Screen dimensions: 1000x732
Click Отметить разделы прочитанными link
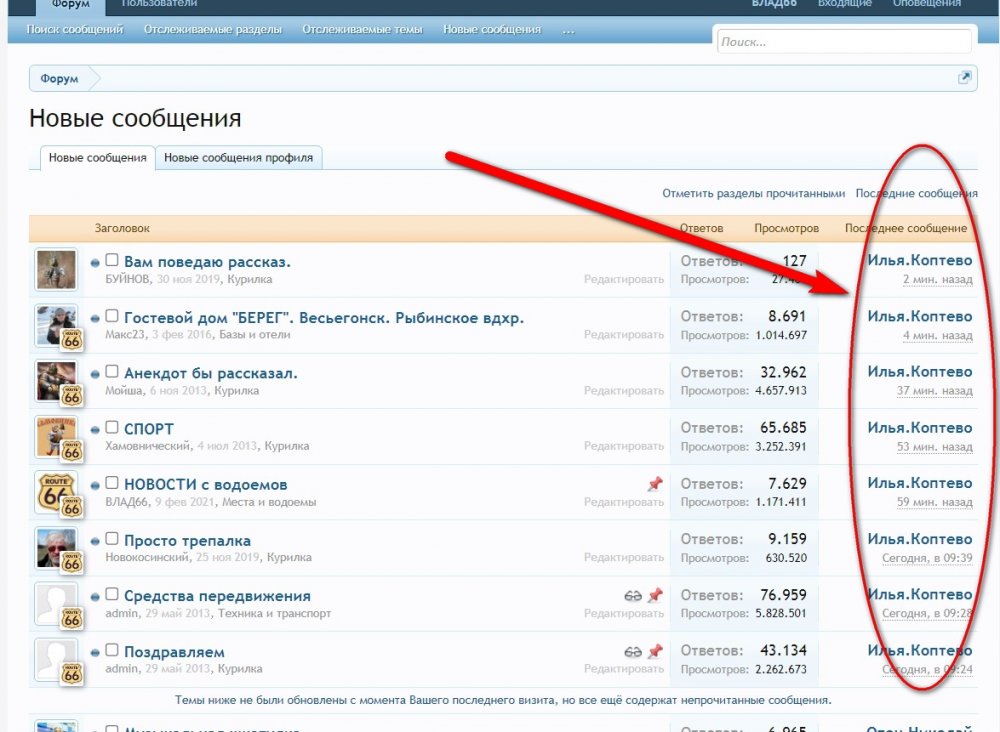click(x=753, y=193)
